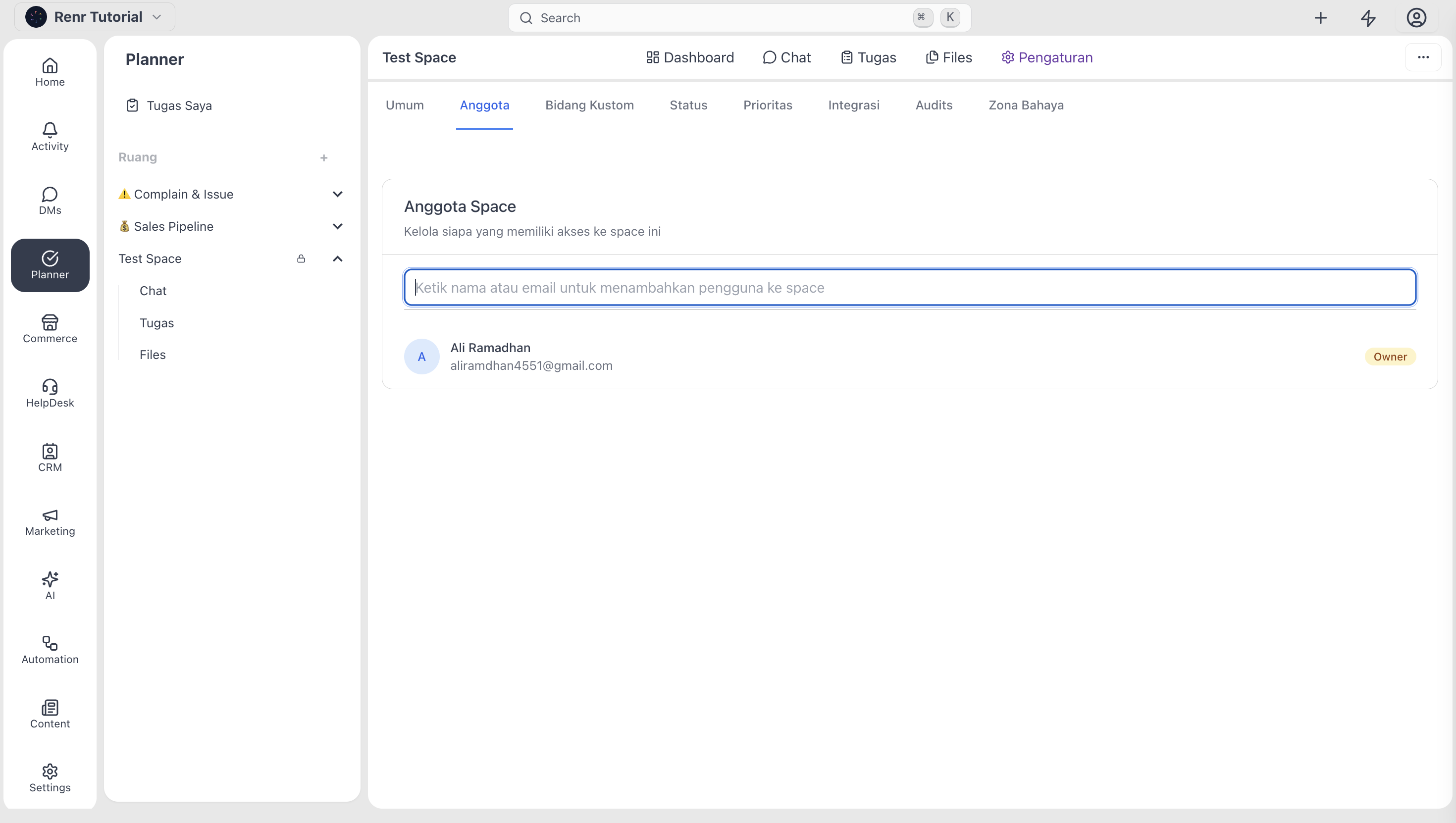Select Complain & Issue space
Image resolution: width=1456 pixels, height=823 pixels.
(176, 195)
